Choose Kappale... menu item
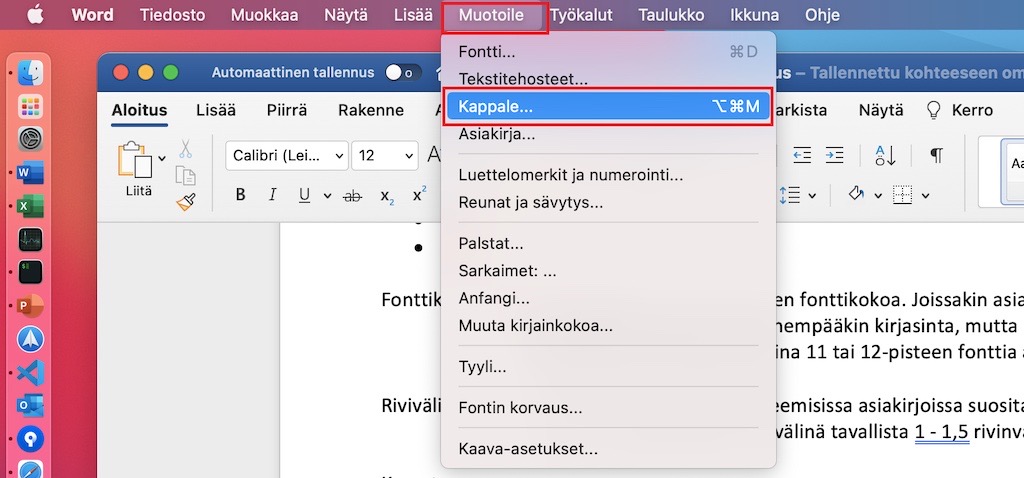This screenshot has height=478, width=1024. tap(608, 107)
